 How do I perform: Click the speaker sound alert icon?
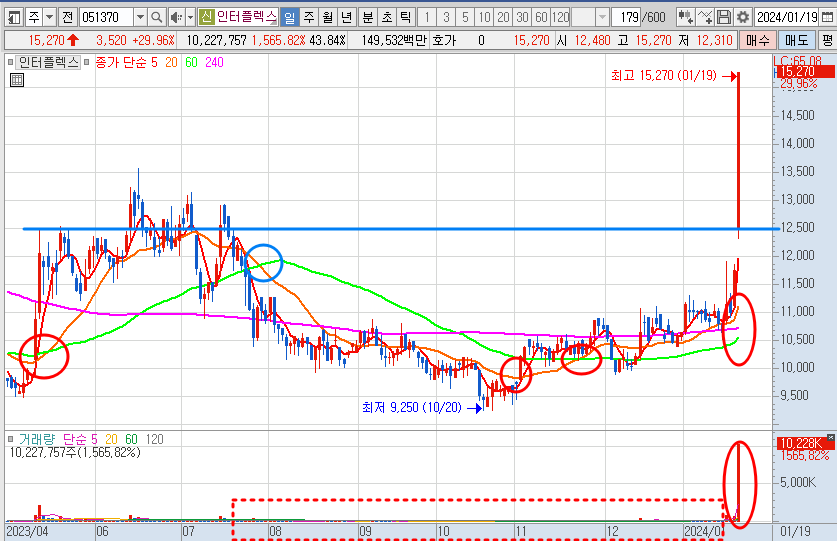pyautogui.click(x=176, y=18)
